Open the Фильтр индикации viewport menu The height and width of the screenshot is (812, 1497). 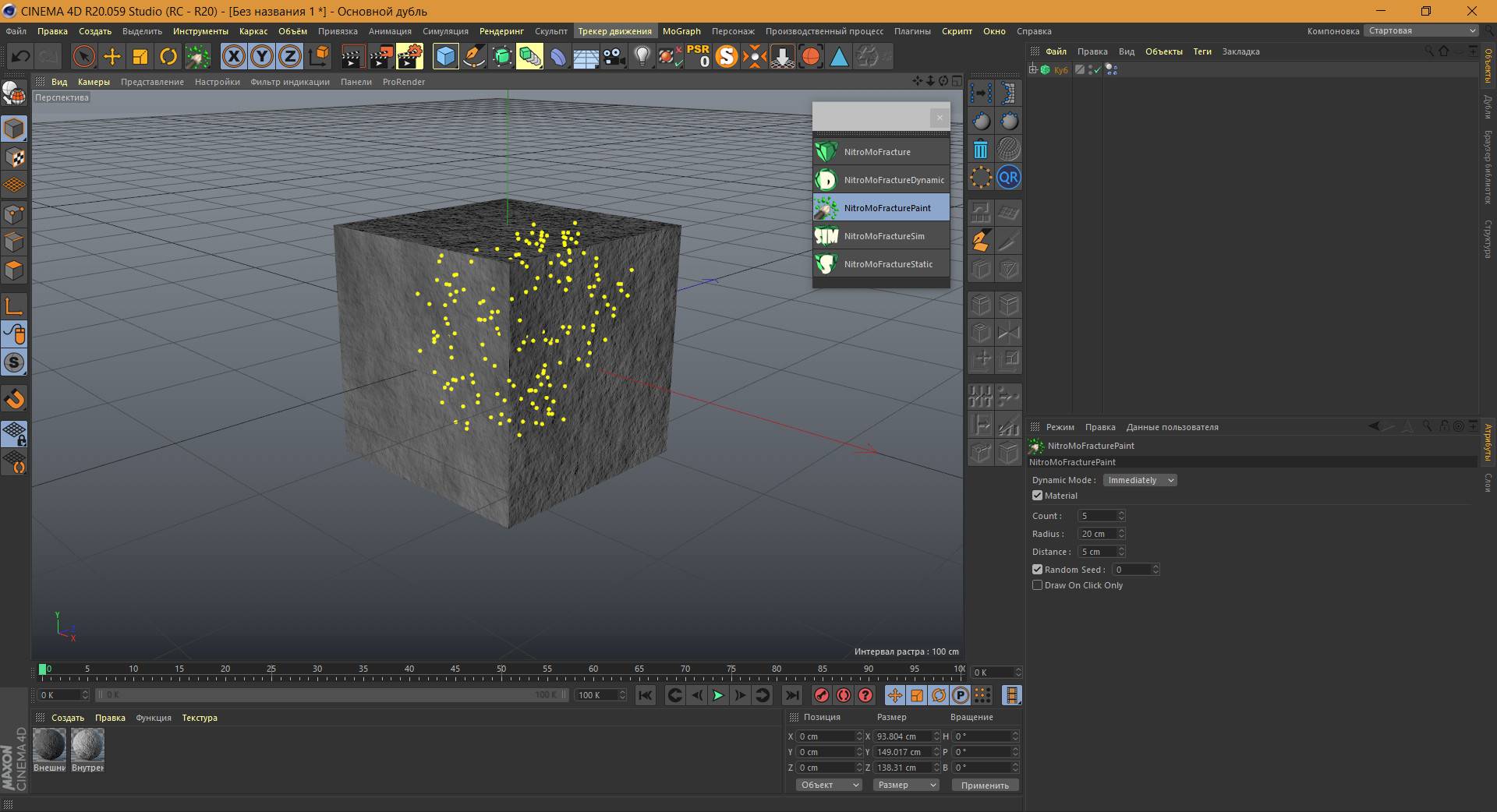(x=290, y=82)
